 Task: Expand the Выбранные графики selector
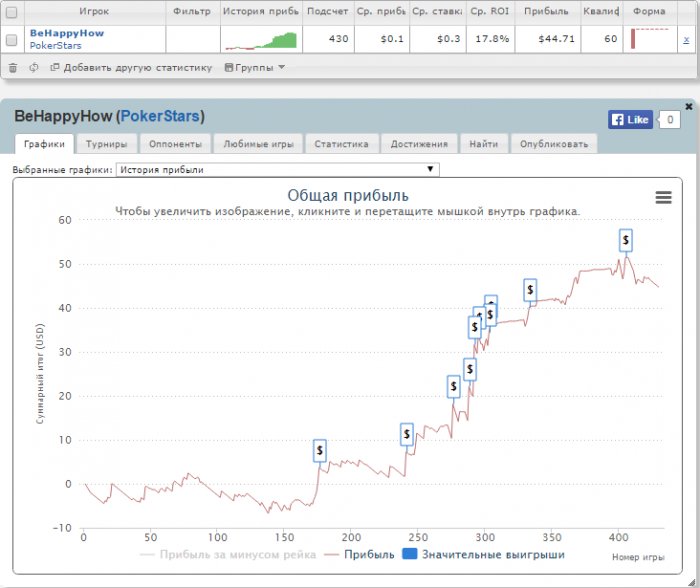[277, 170]
